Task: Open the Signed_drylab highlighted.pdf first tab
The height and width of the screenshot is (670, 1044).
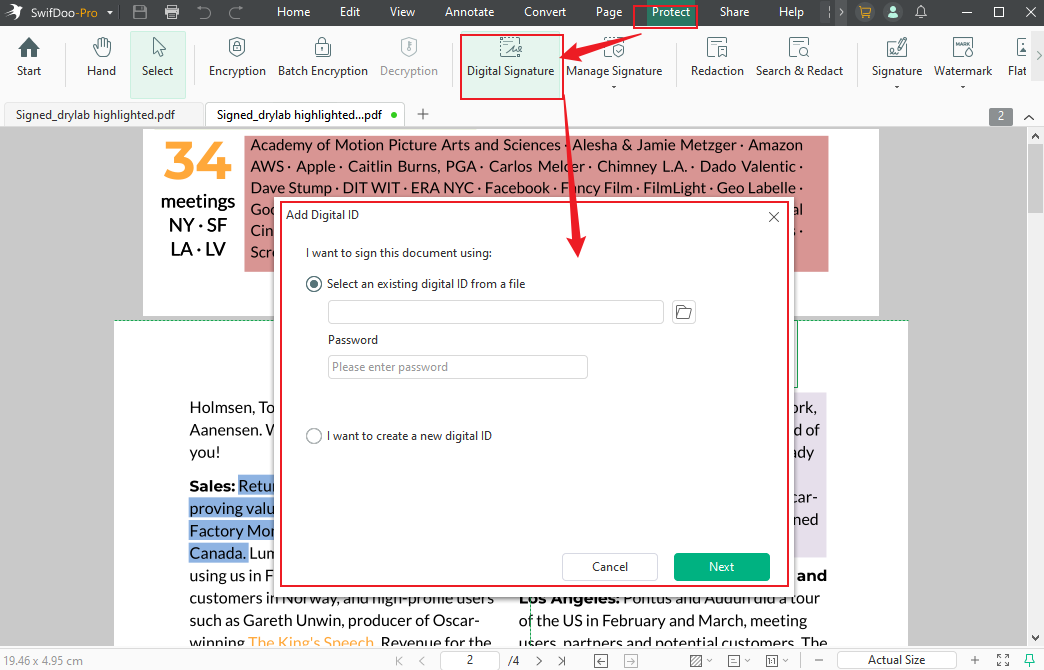Action: tap(95, 114)
